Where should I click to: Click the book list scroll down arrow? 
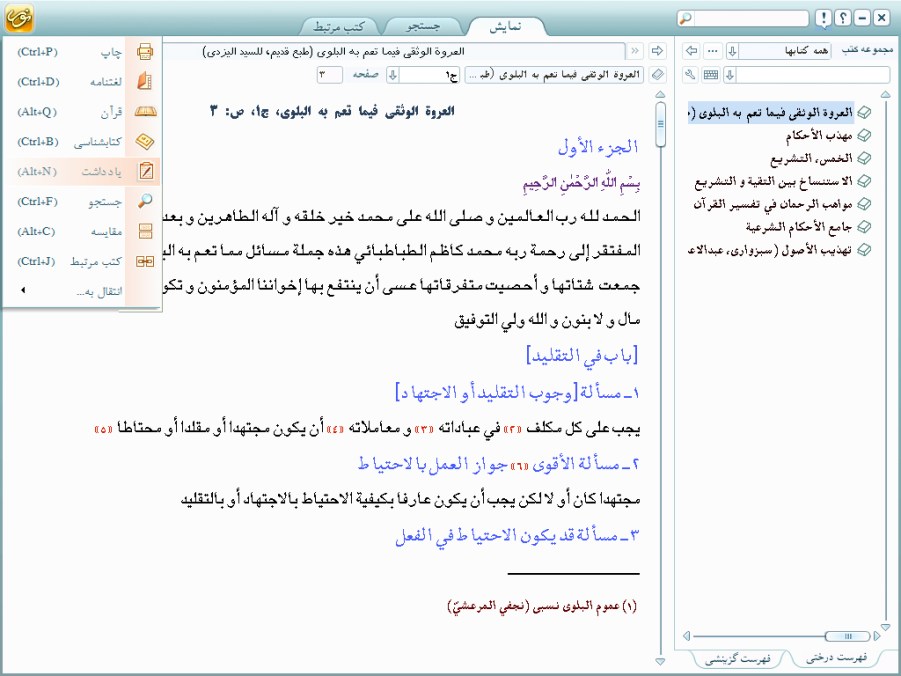tap(885, 627)
